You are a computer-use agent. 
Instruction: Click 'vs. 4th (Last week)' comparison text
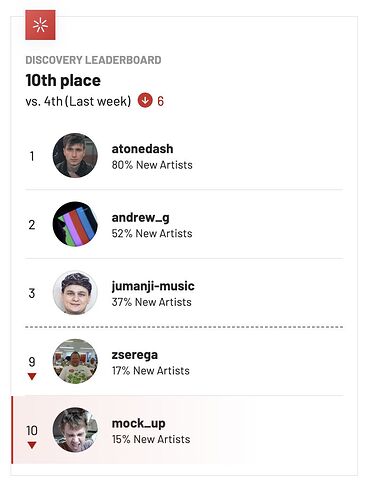(78, 101)
